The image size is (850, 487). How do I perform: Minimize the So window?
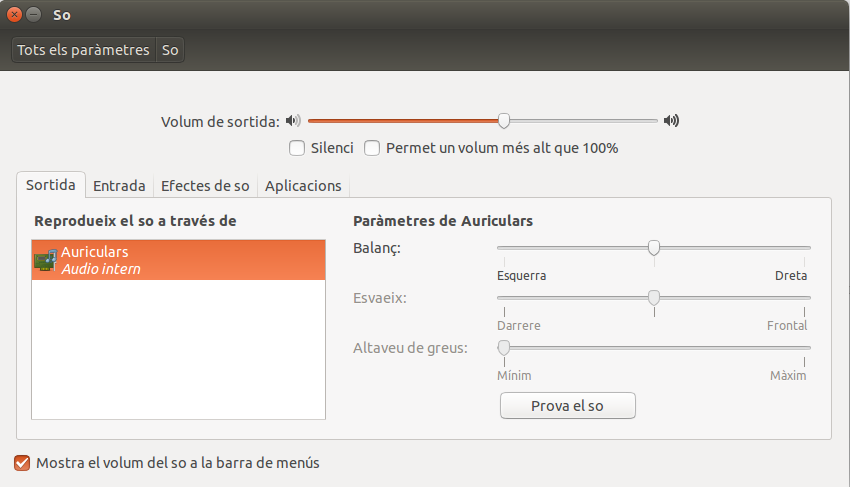click(34, 15)
